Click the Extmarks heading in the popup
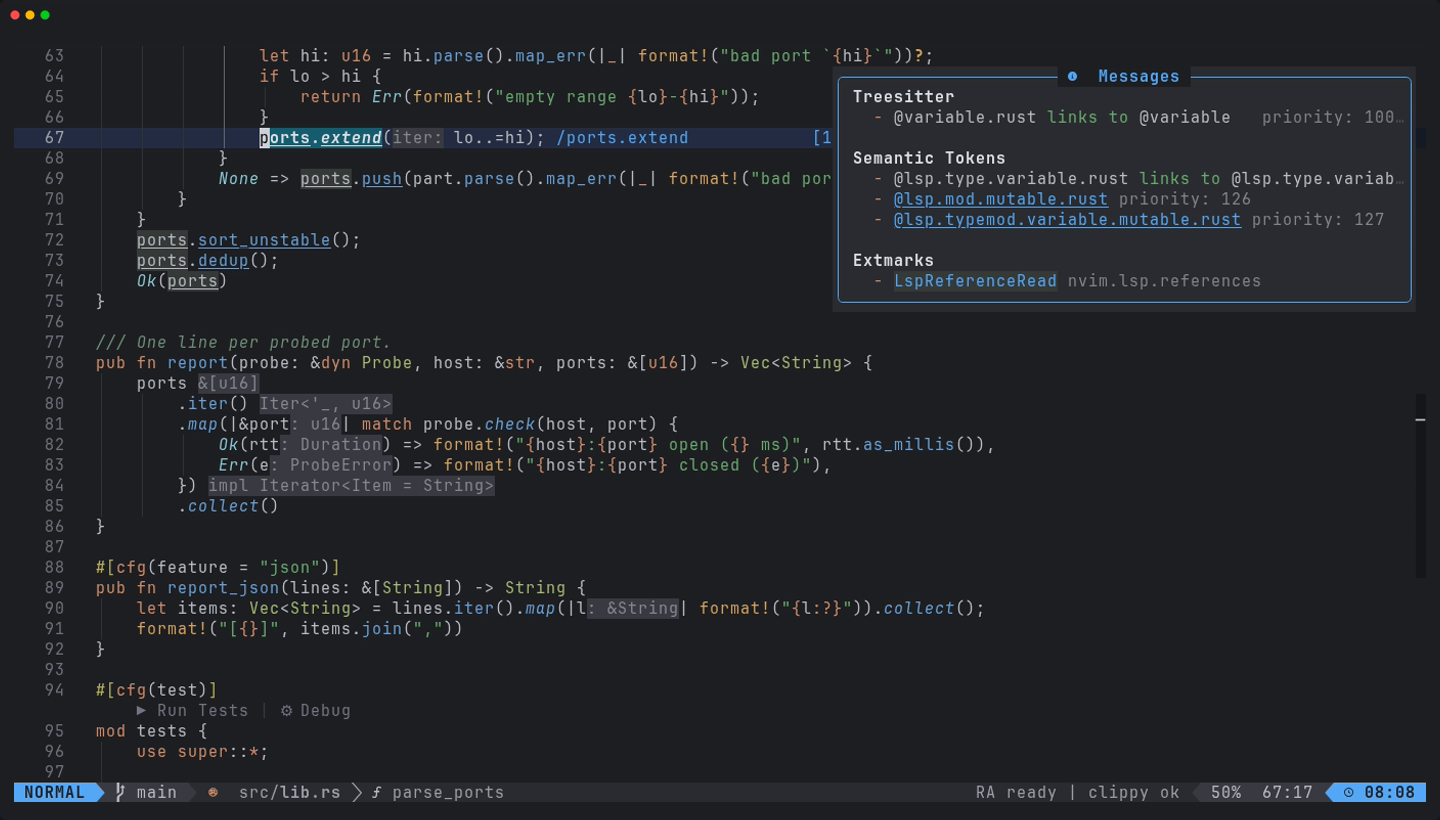1440x820 pixels. pyautogui.click(x=893, y=260)
